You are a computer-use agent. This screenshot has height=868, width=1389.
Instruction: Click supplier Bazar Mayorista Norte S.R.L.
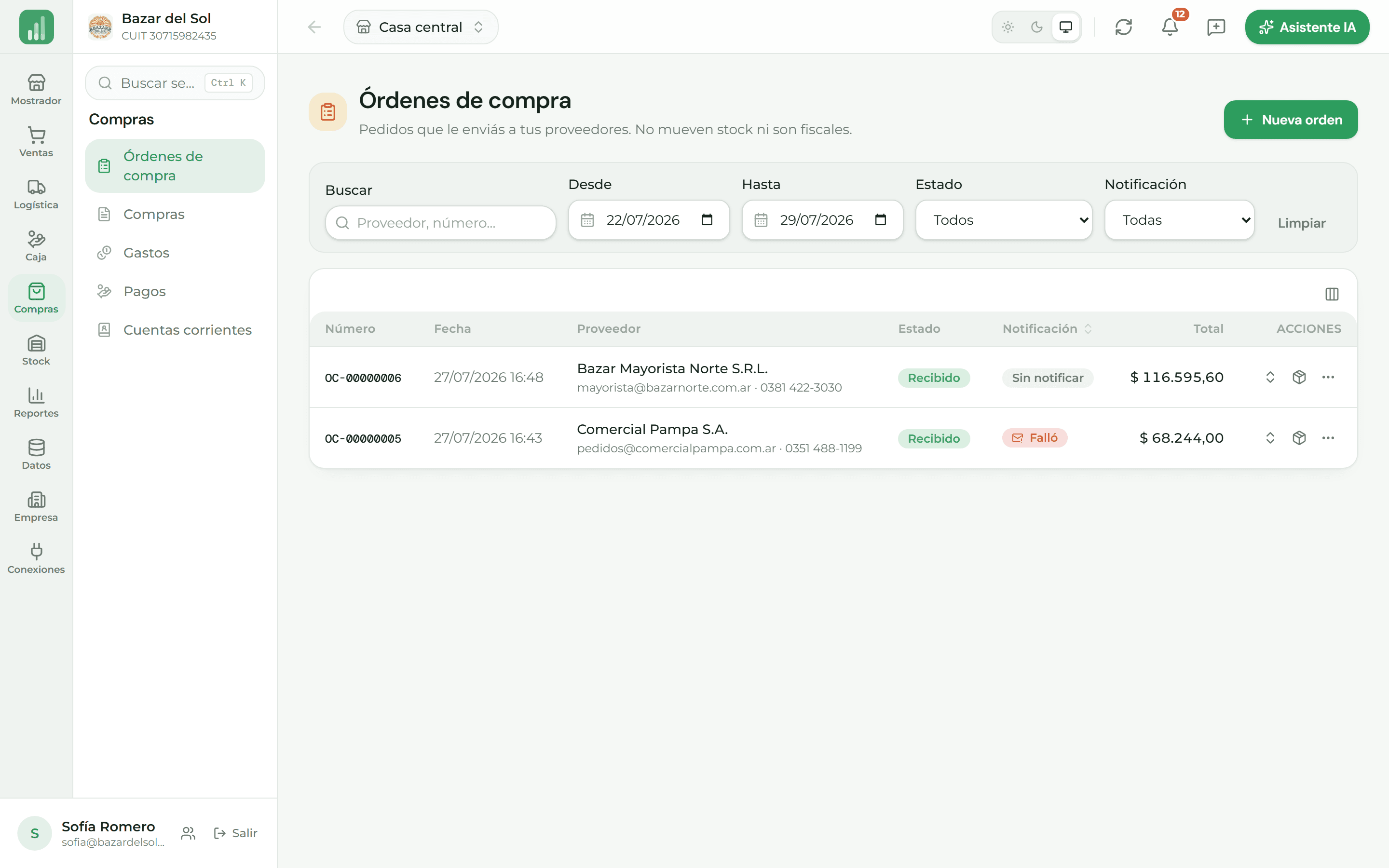click(672, 368)
